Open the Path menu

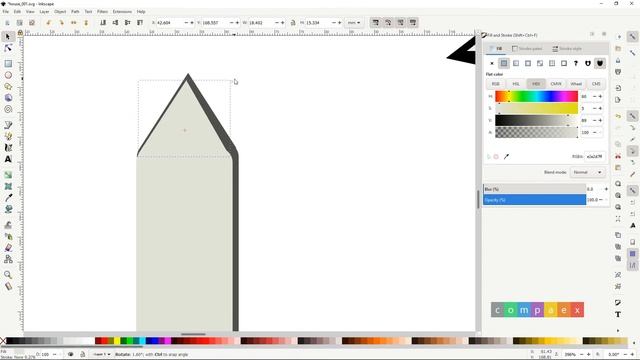tap(75, 11)
